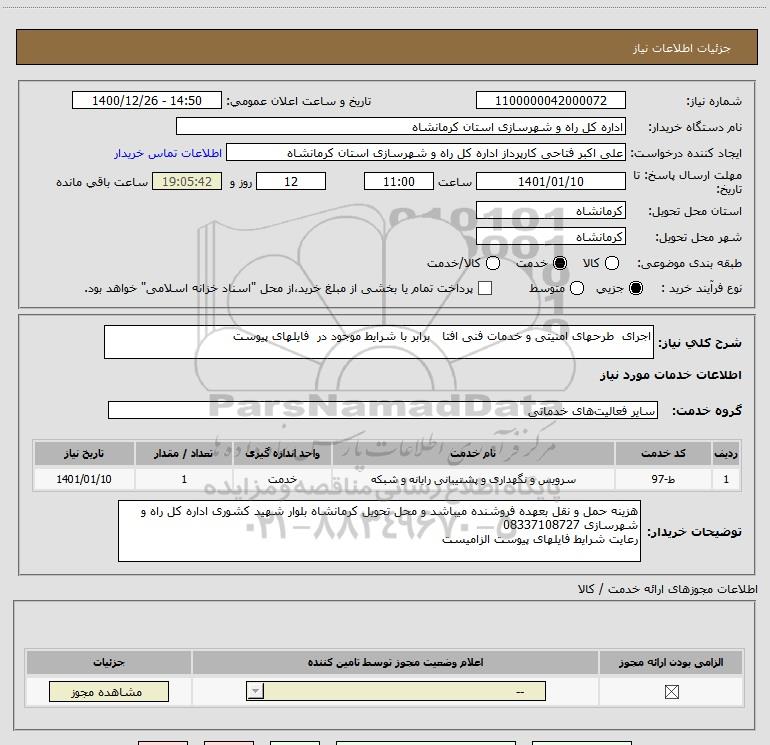Viewport: 770px width, 745px height.
Task: Click the واحد اندازه گیری column header
Action: (282, 453)
